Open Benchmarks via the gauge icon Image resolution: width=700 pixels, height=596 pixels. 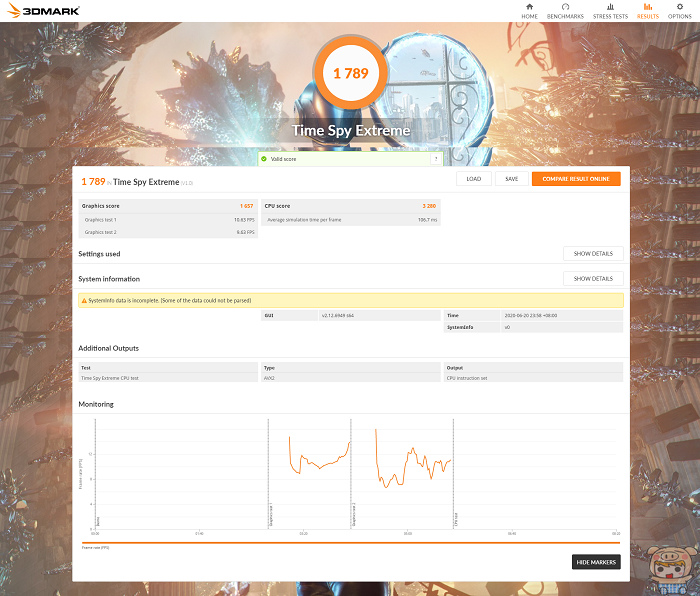tap(565, 7)
